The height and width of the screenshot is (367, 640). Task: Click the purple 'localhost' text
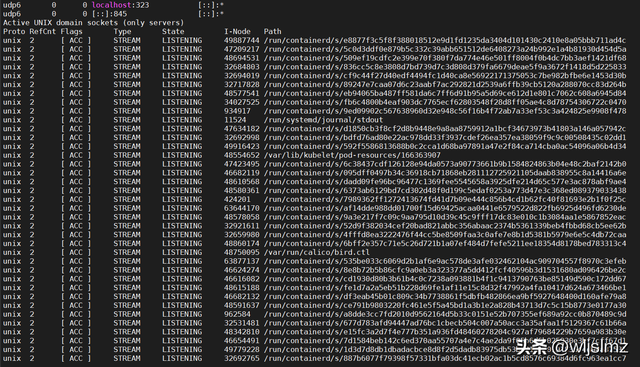111,5
